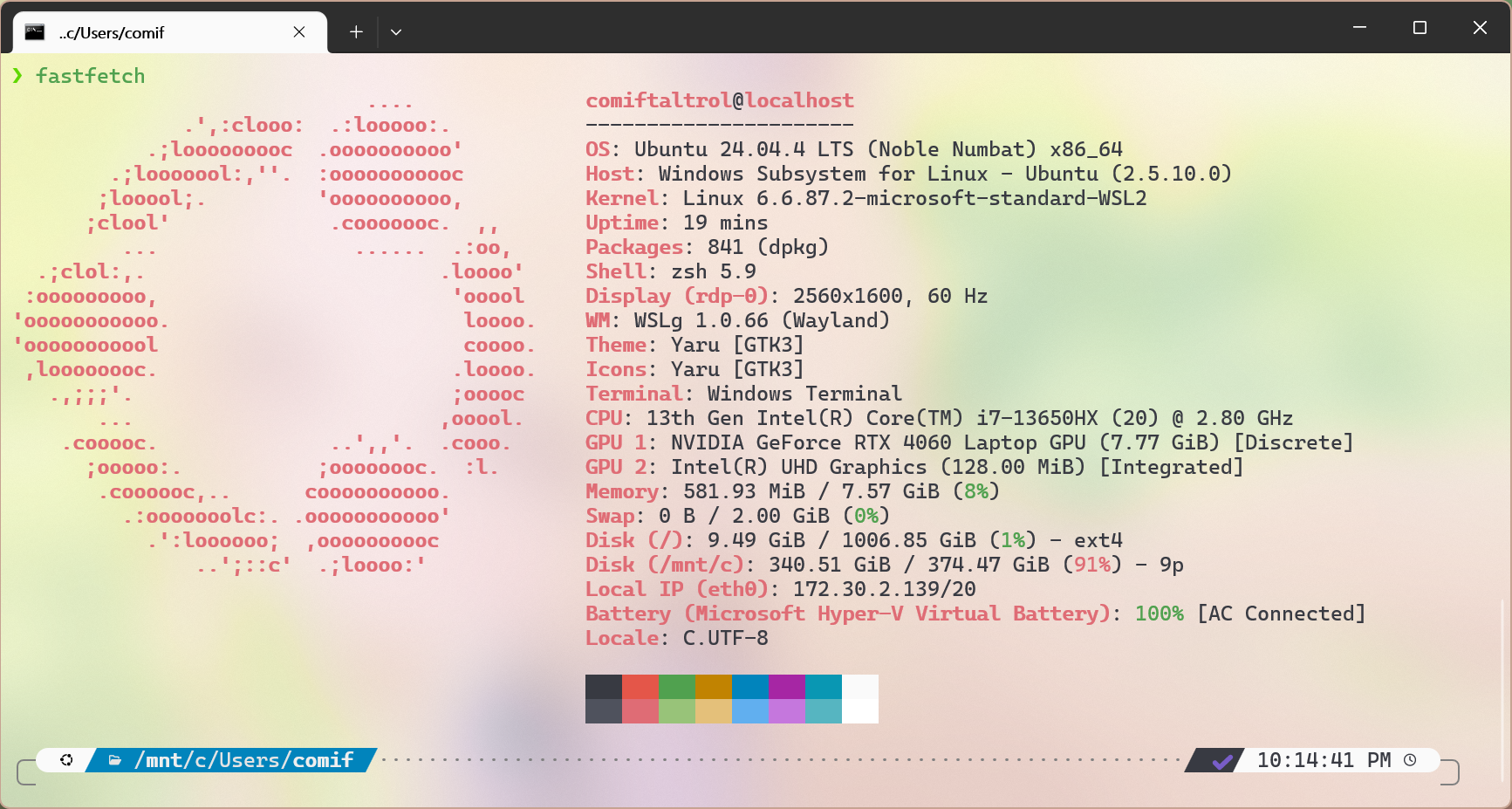This screenshot has height=809, width=1512.
Task: Click the blue color swatch in top row
Action: click(x=750, y=686)
